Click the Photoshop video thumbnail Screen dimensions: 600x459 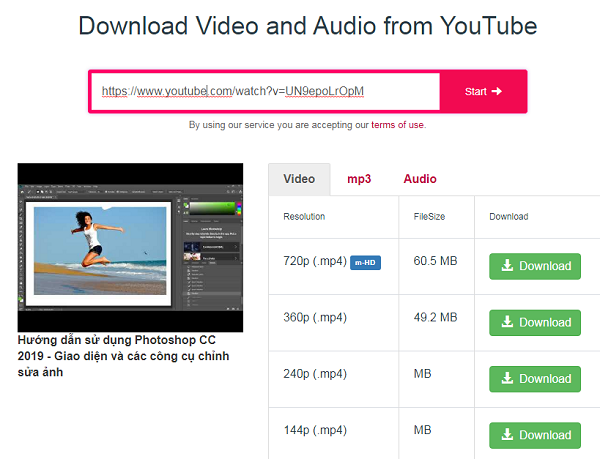(x=130, y=247)
